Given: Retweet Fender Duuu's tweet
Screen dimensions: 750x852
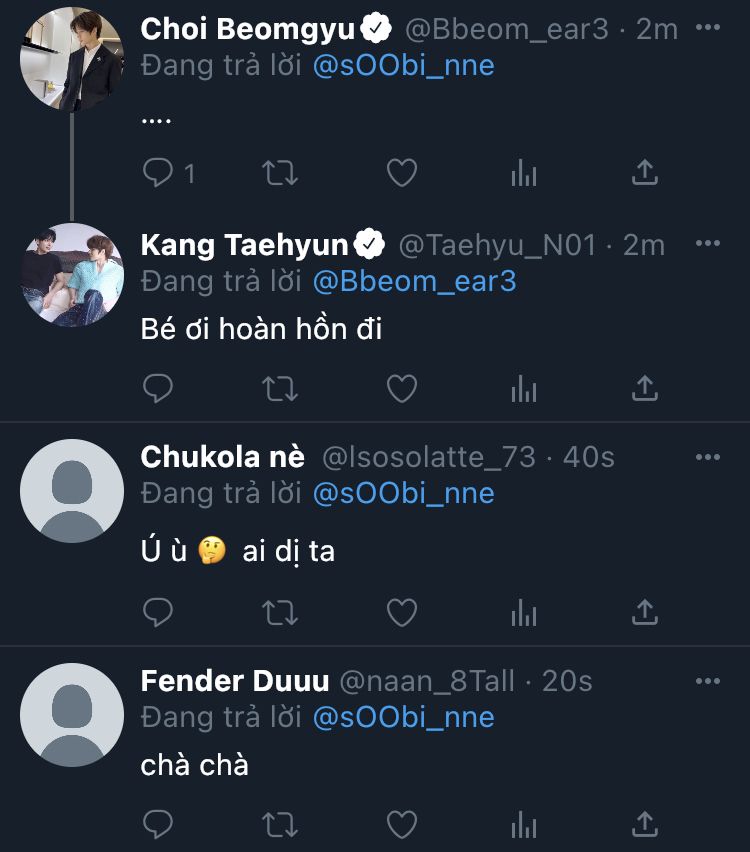Looking at the screenshot, I should [279, 825].
